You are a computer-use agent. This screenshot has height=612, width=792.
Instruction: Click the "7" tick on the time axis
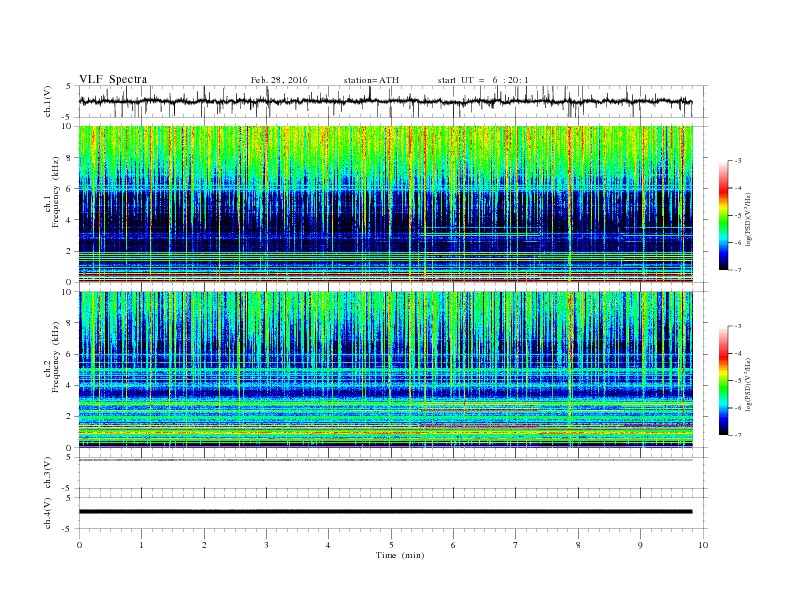516,545
